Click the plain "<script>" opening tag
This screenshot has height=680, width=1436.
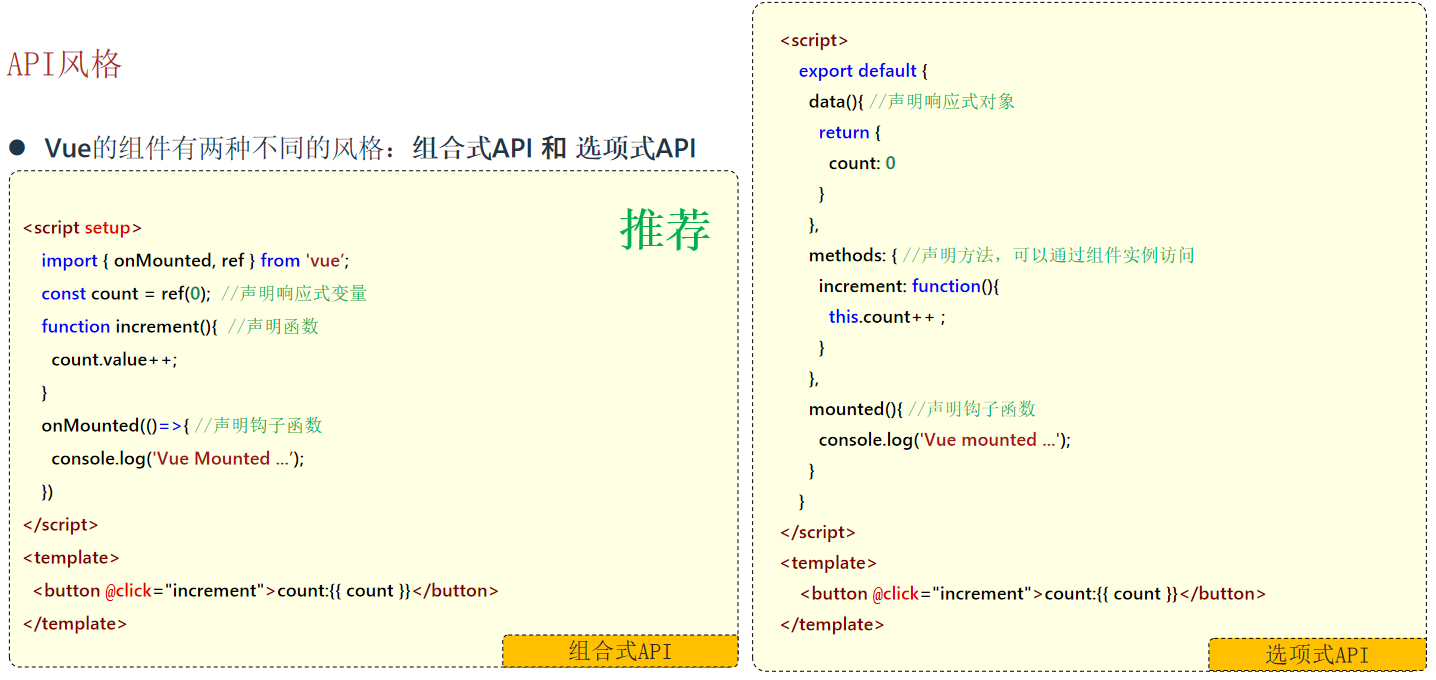tap(814, 41)
